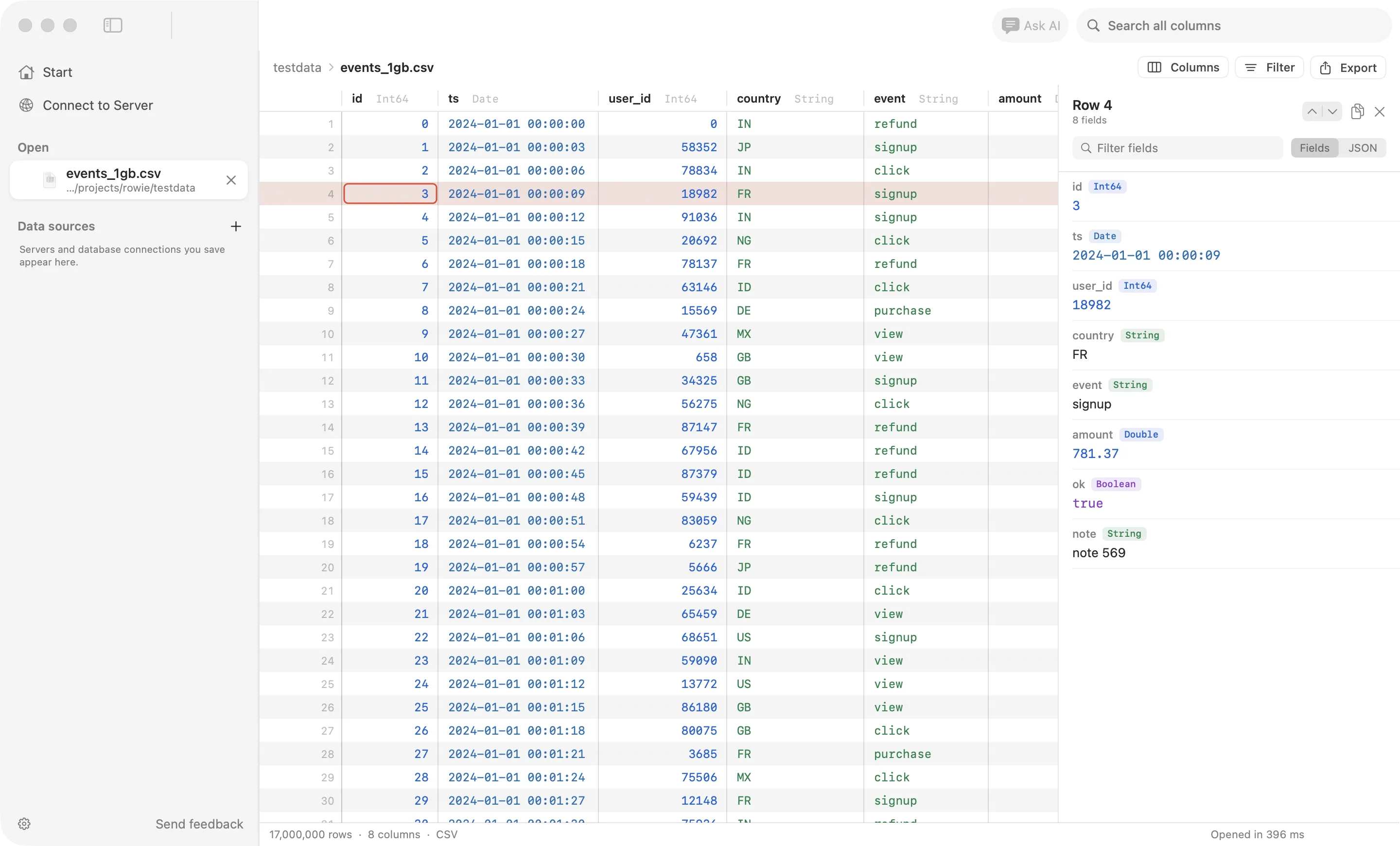The height and width of the screenshot is (846, 1400).
Task: Select the event column header
Action: 926,98
